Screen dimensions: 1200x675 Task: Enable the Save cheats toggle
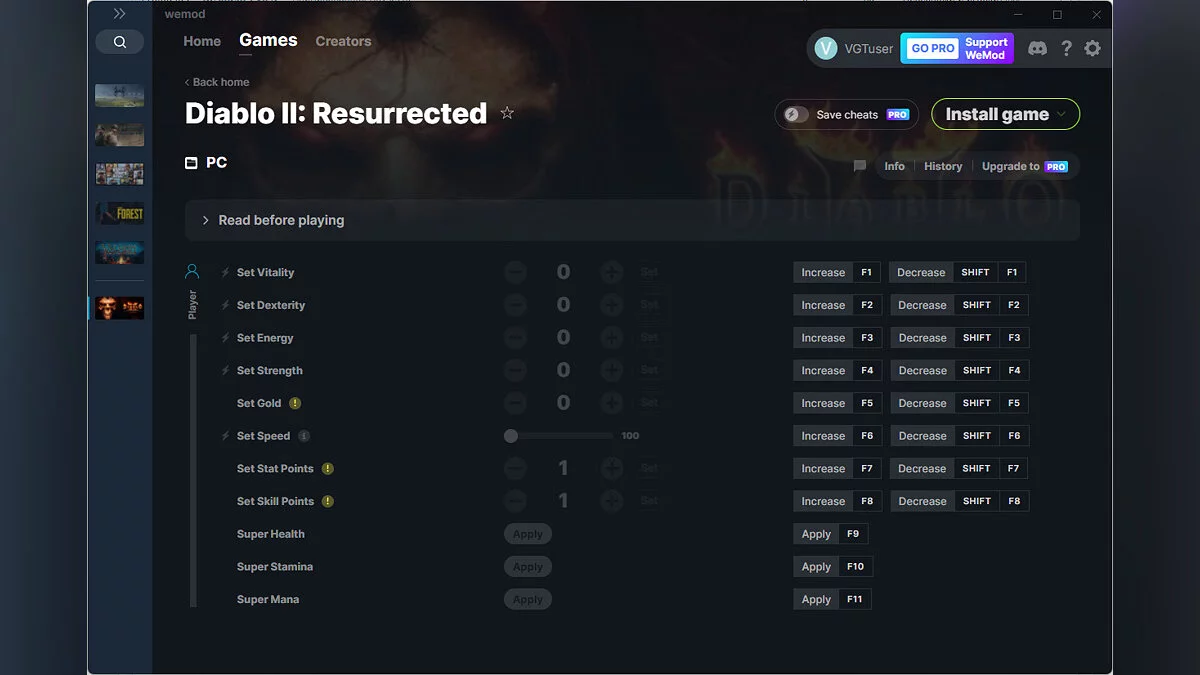(793, 114)
